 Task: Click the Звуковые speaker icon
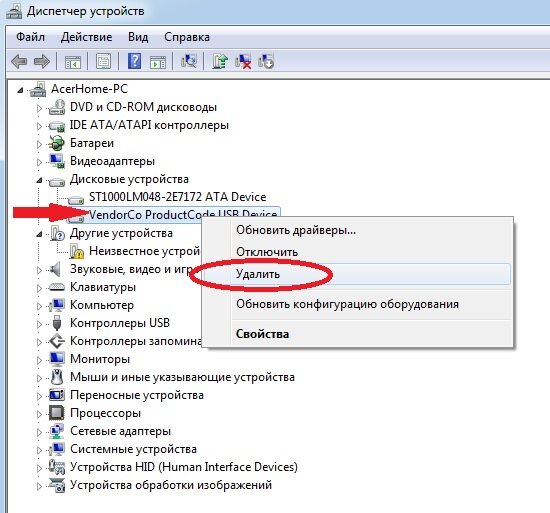55,269
